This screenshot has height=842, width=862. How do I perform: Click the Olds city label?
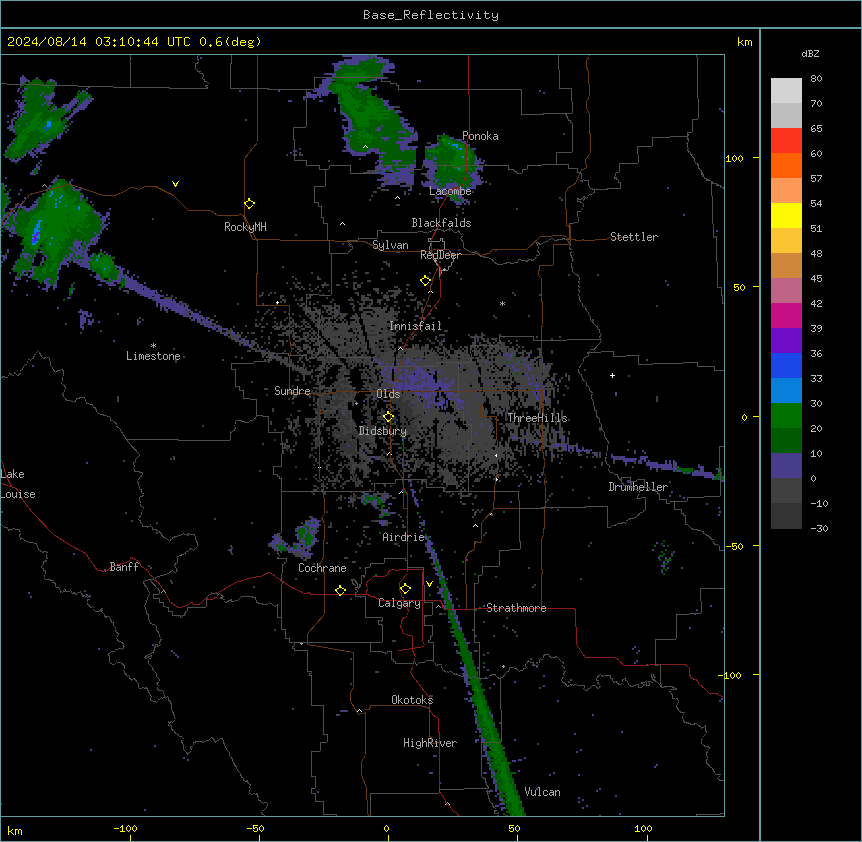pos(388,394)
